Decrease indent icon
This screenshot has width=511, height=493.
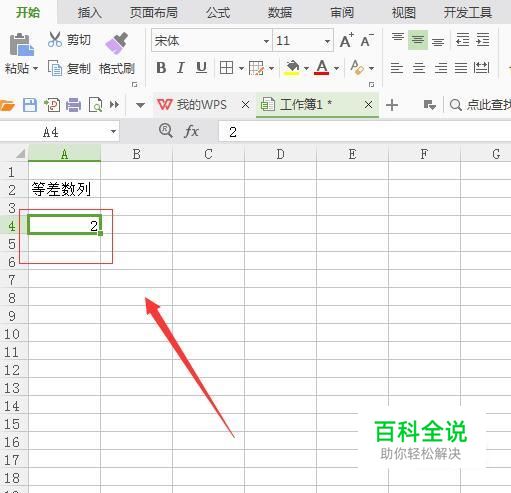pos(463,40)
